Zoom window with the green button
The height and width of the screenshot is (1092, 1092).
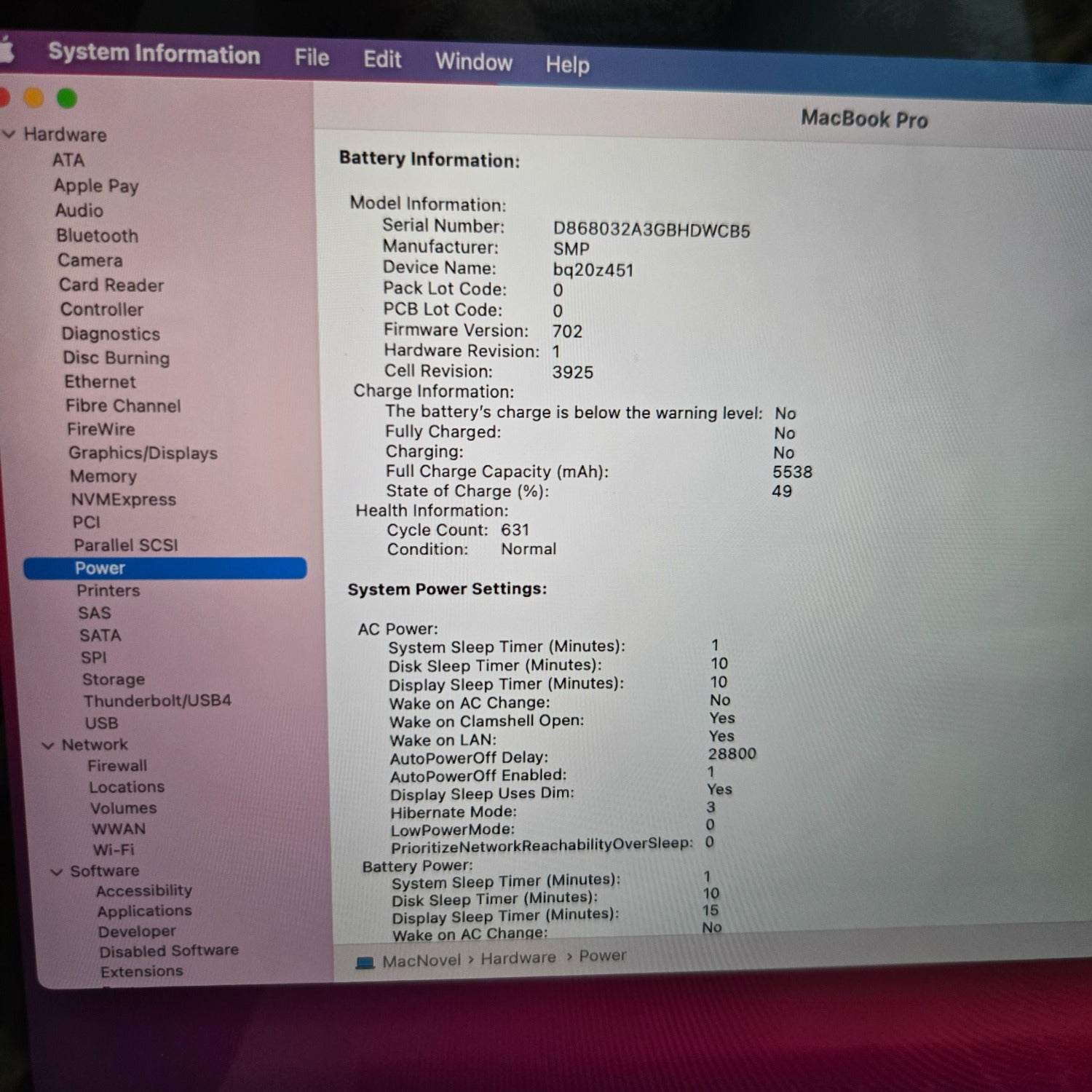coord(67,98)
